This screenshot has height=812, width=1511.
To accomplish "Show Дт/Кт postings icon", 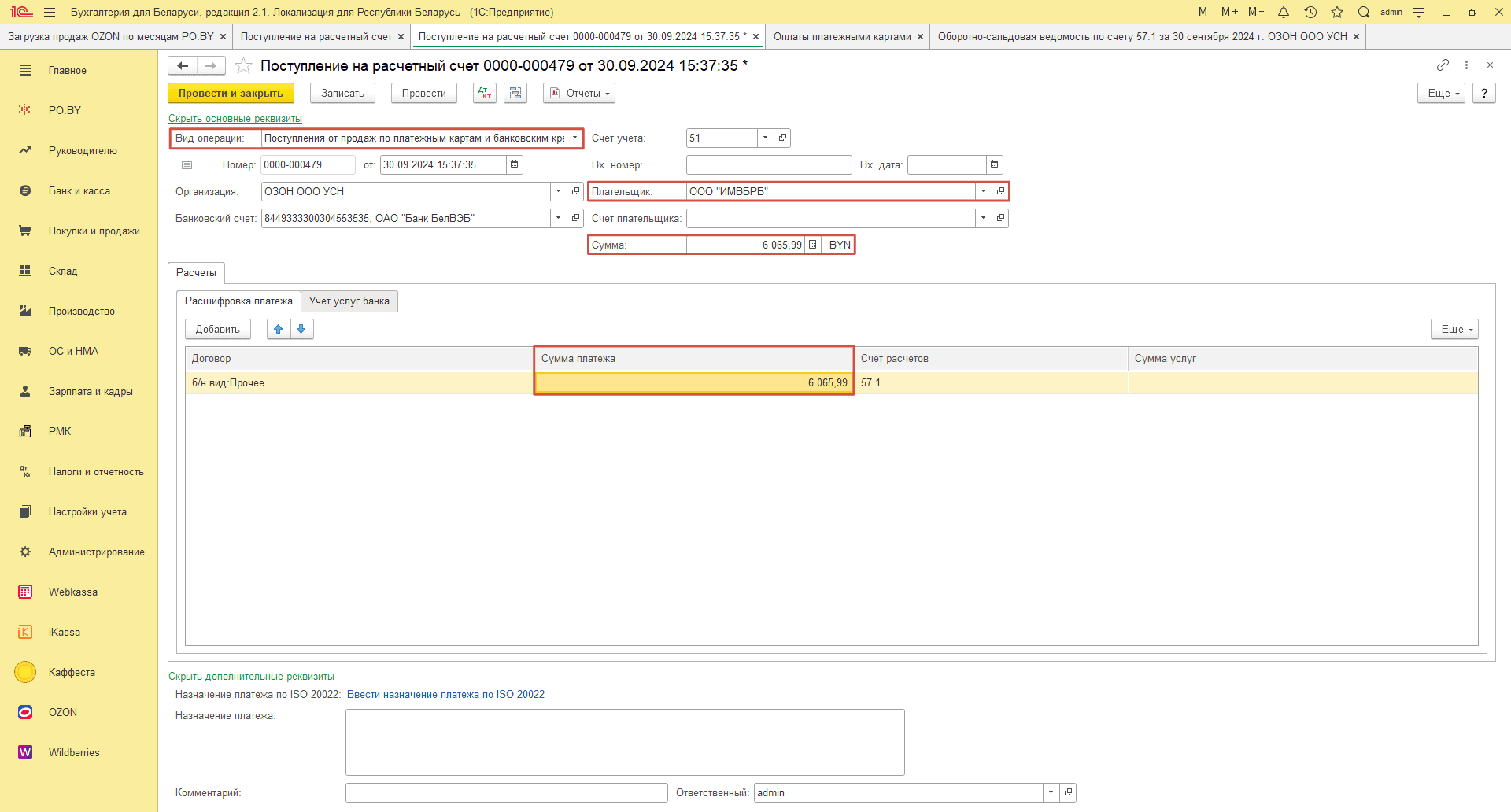I will tap(485, 93).
